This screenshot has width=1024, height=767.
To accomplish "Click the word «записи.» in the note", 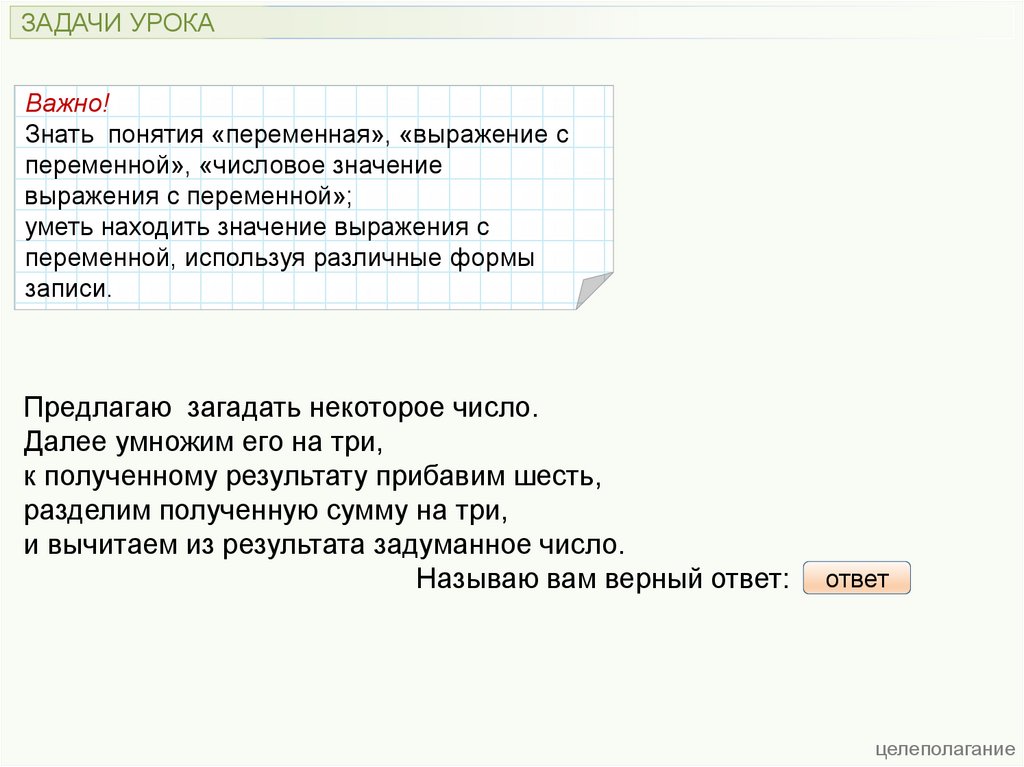I will pyautogui.click(x=69, y=289).
